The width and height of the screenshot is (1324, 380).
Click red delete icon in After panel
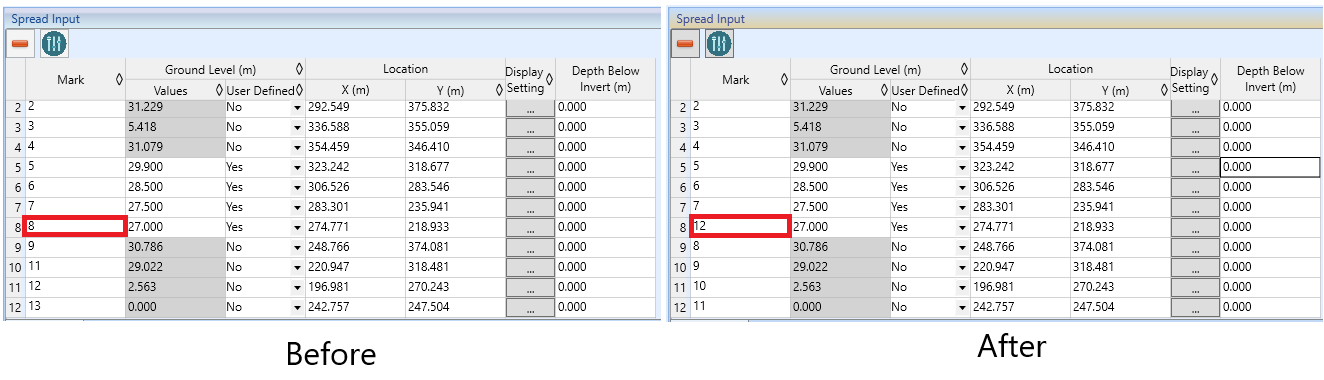tap(685, 44)
